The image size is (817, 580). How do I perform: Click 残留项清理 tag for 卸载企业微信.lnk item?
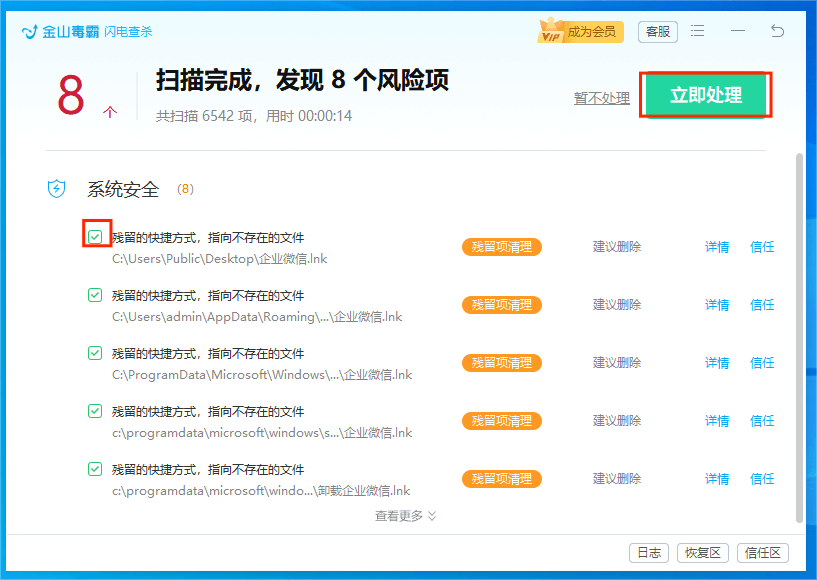point(501,479)
